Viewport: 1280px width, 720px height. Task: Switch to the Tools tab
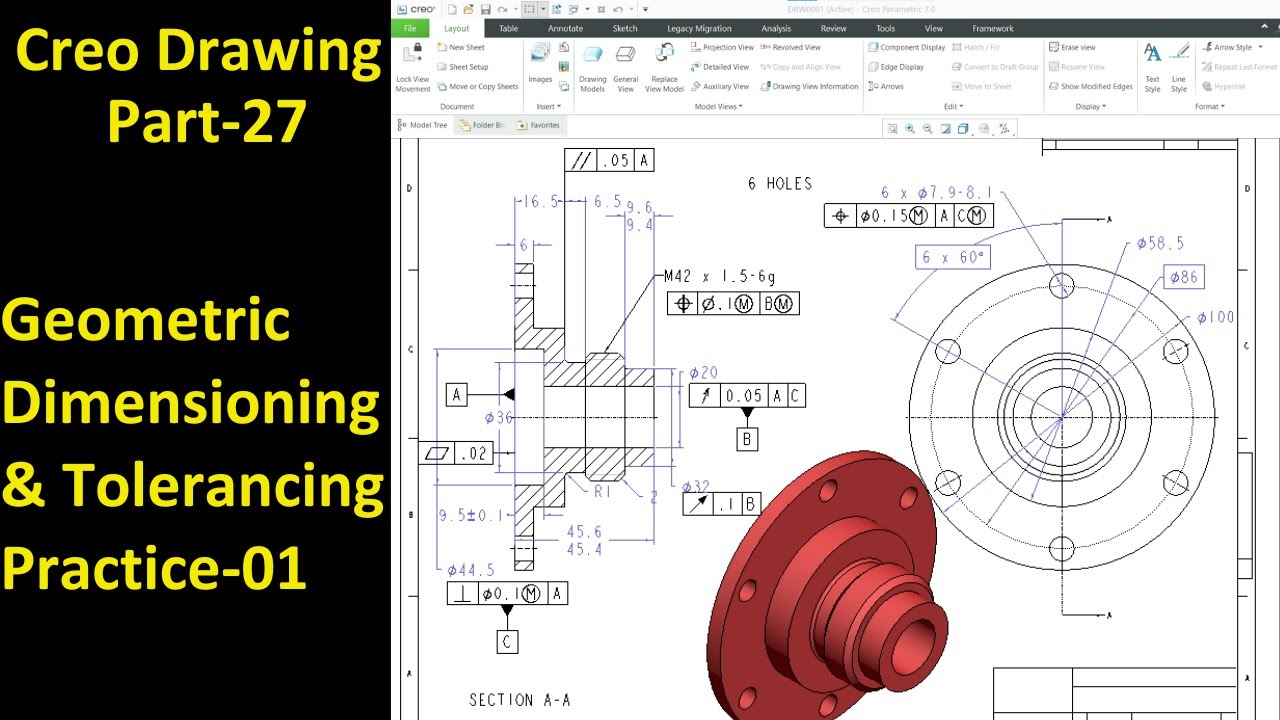(885, 28)
